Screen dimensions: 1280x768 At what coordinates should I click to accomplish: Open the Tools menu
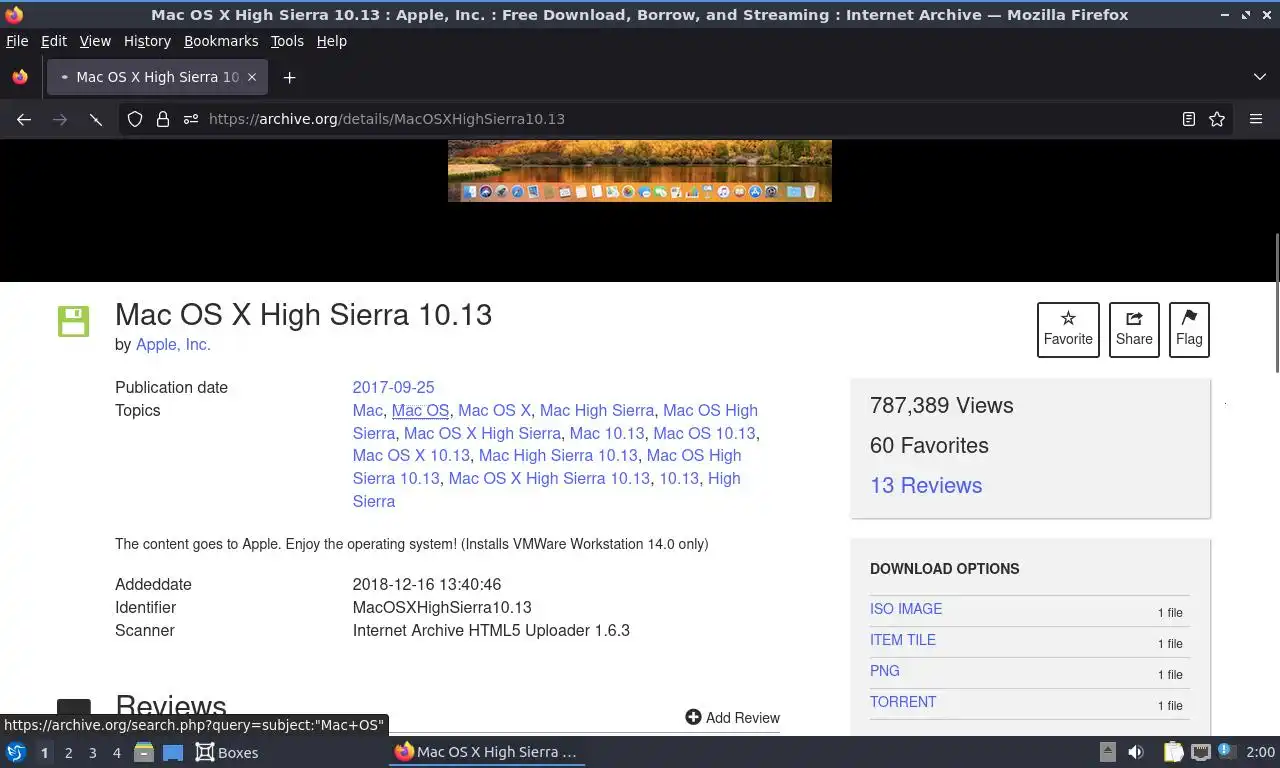(287, 41)
